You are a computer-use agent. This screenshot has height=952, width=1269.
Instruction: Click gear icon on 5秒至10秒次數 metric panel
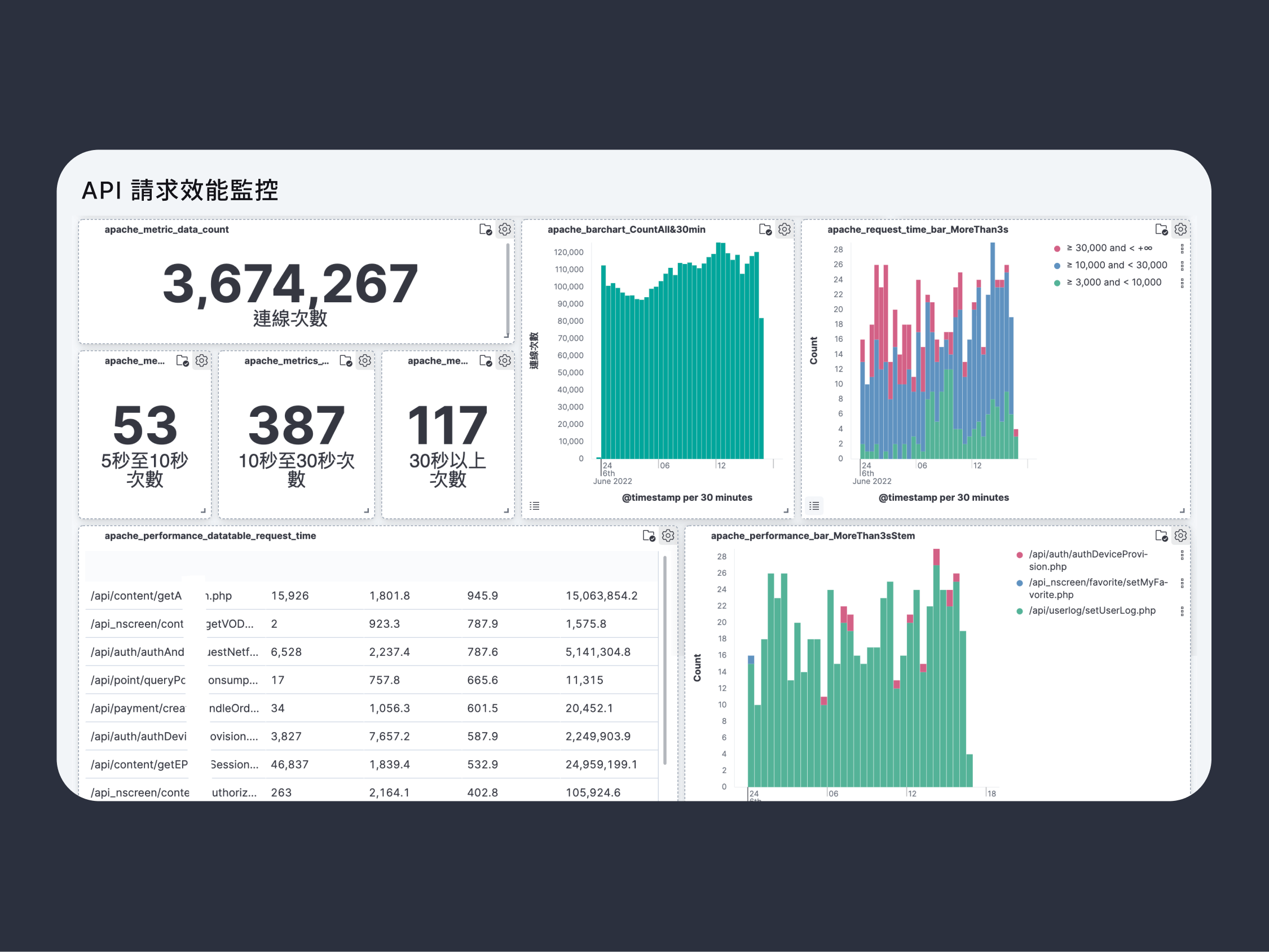(201, 361)
